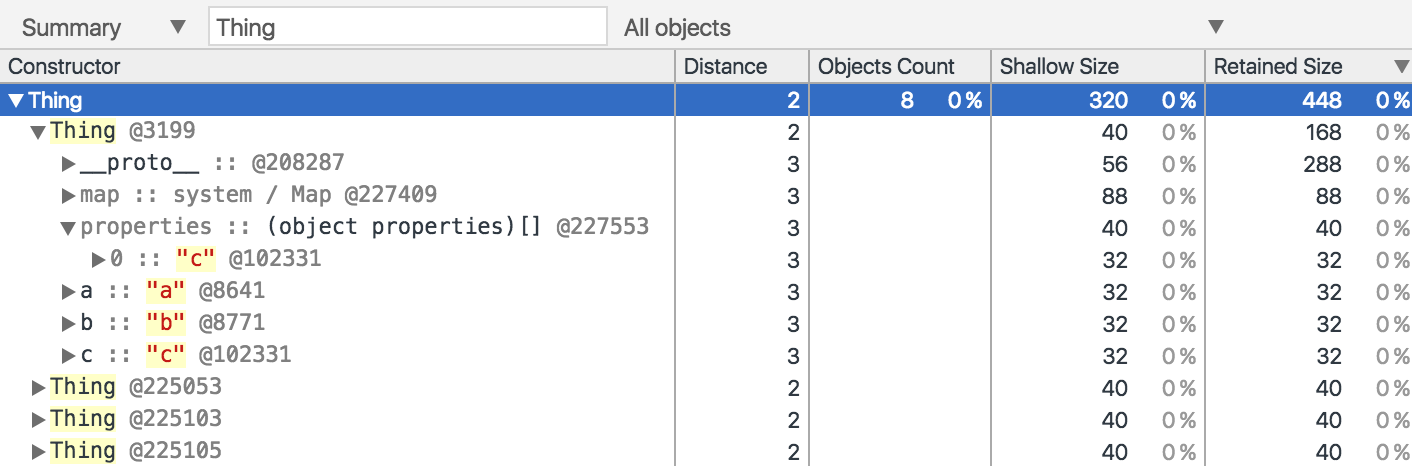The image size is (1412, 466).
Task: Expand the __proto__ @208287 entry
Action: [x=69, y=164]
